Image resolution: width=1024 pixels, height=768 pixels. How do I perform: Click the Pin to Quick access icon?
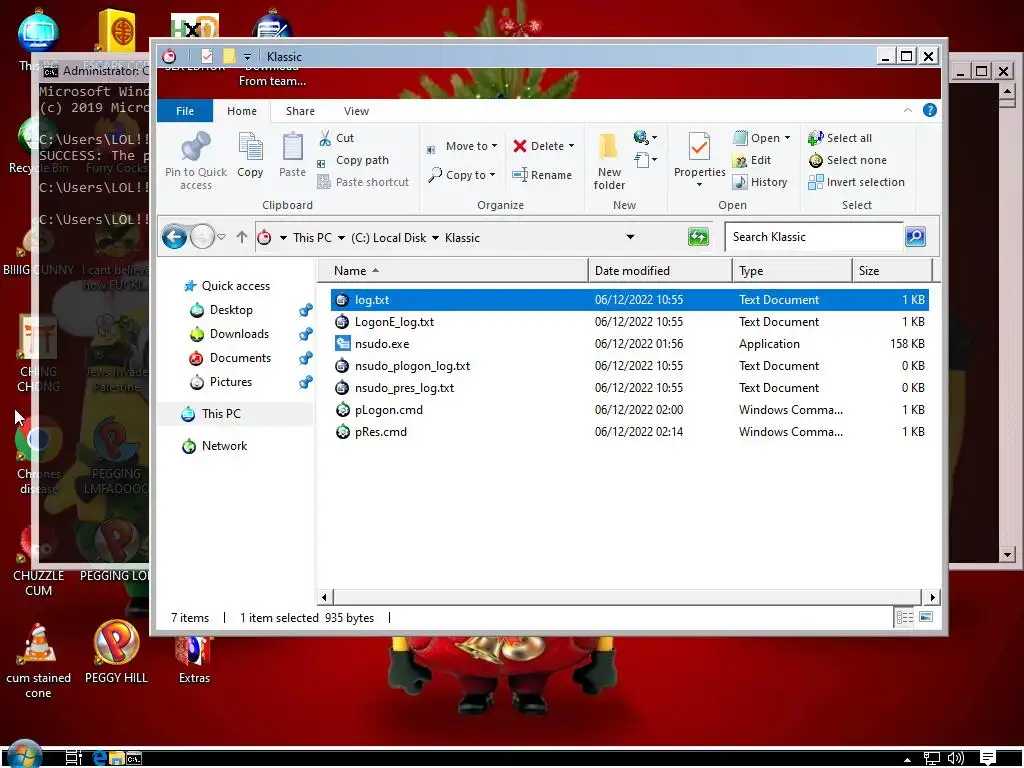195,146
